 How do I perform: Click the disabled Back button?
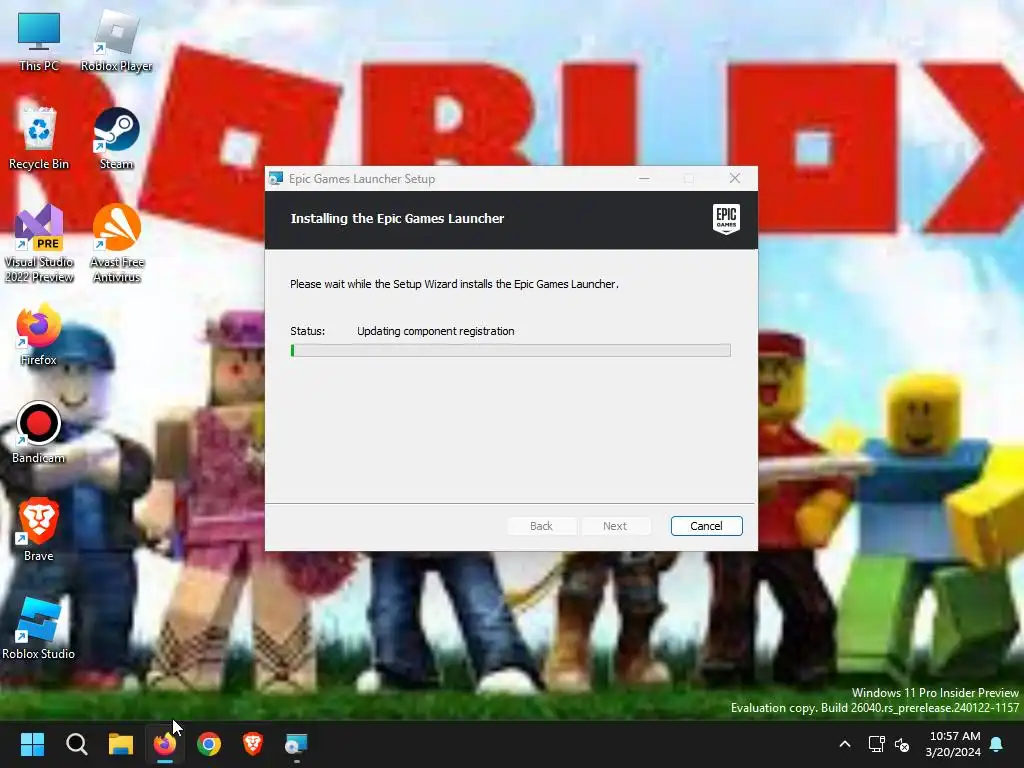click(541, 526)
